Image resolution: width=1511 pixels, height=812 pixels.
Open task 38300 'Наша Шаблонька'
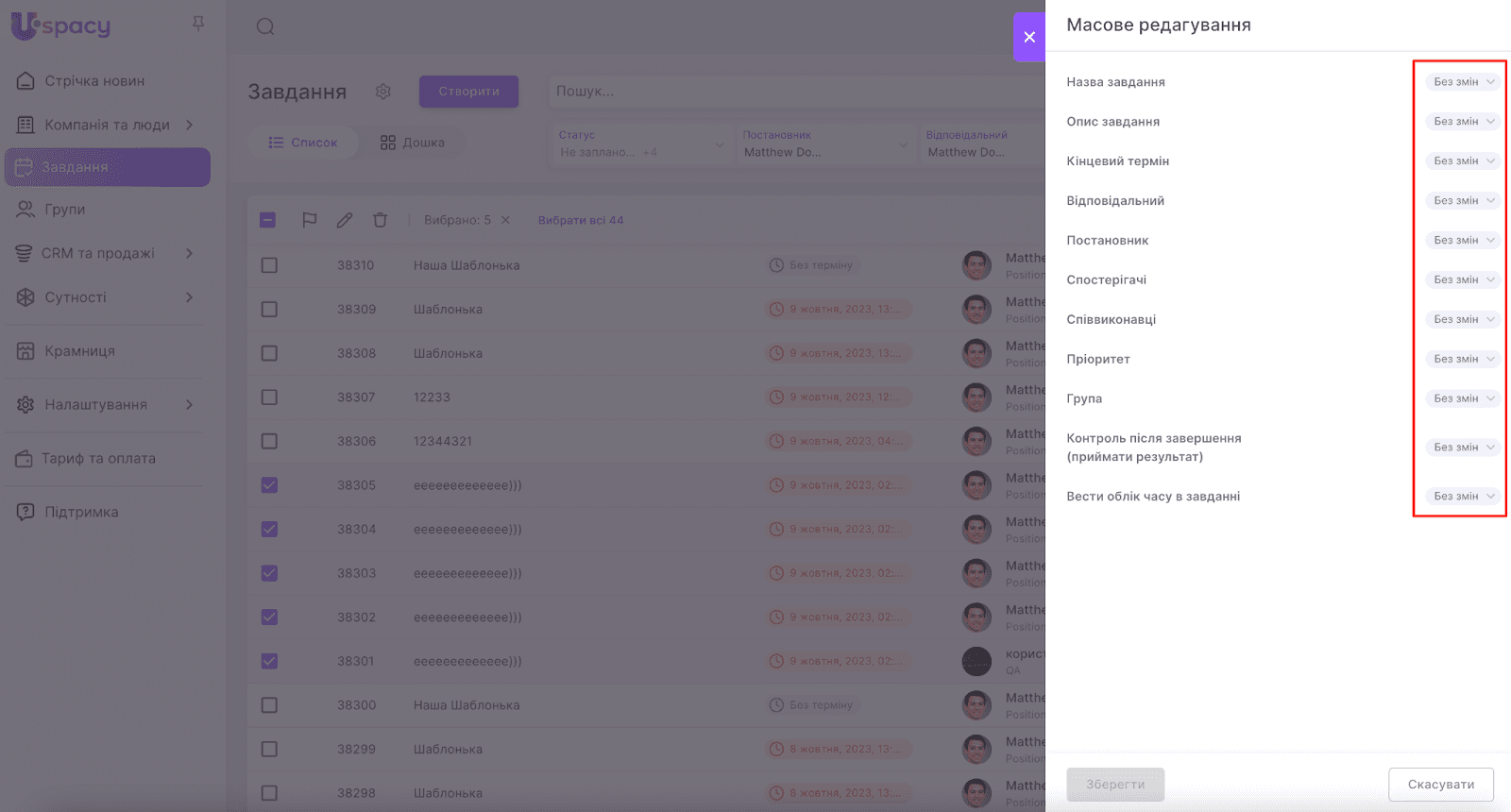[x=467, y=705]
